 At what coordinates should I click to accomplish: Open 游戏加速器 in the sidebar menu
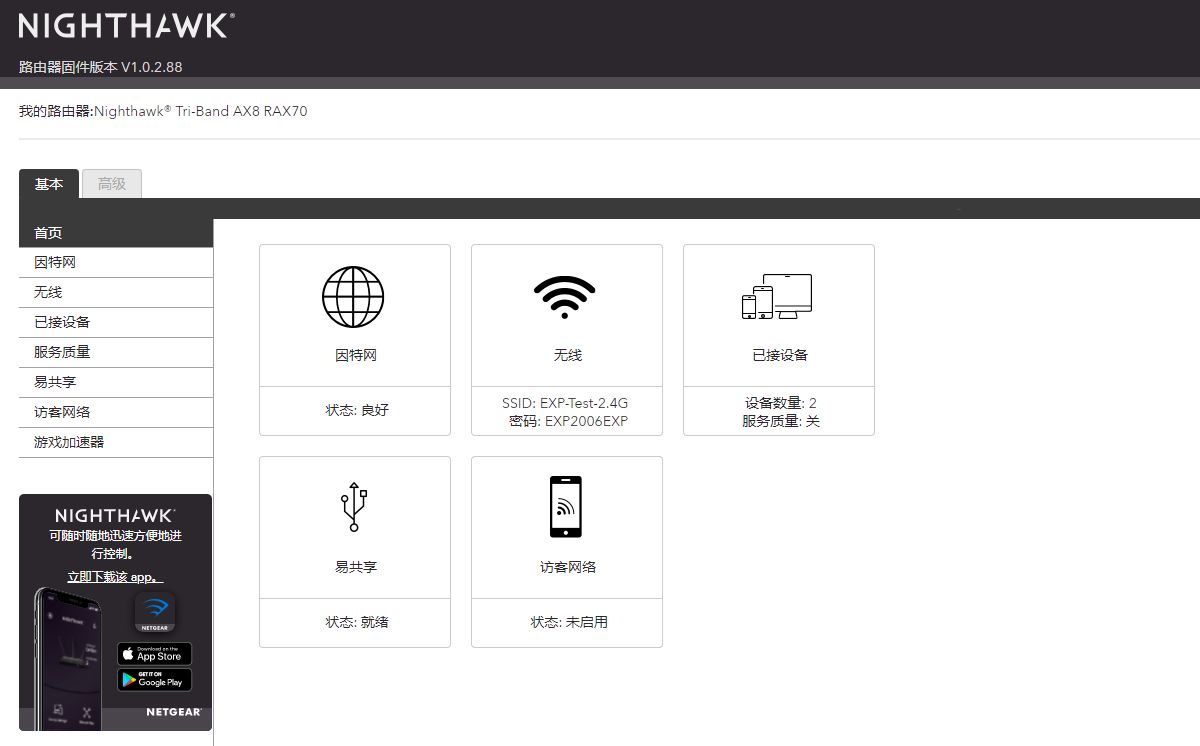(116, 443)
